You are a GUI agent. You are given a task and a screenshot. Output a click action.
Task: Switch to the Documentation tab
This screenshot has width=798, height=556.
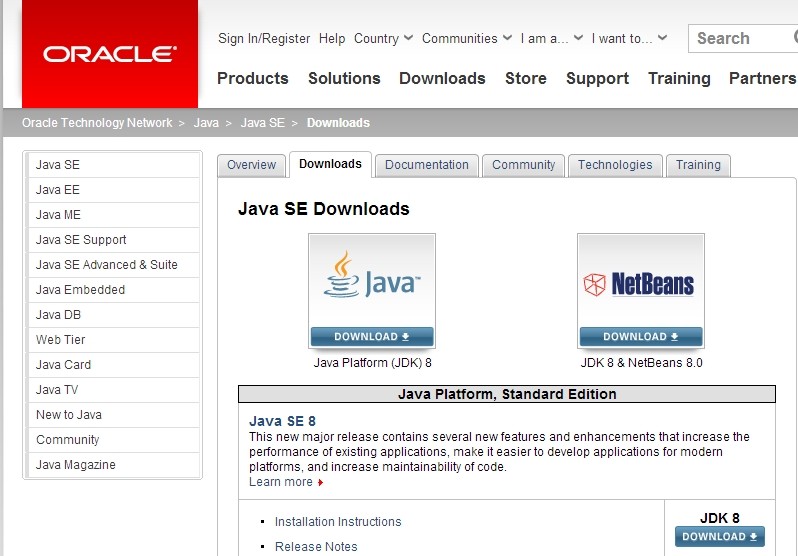[x=426, y=165]
